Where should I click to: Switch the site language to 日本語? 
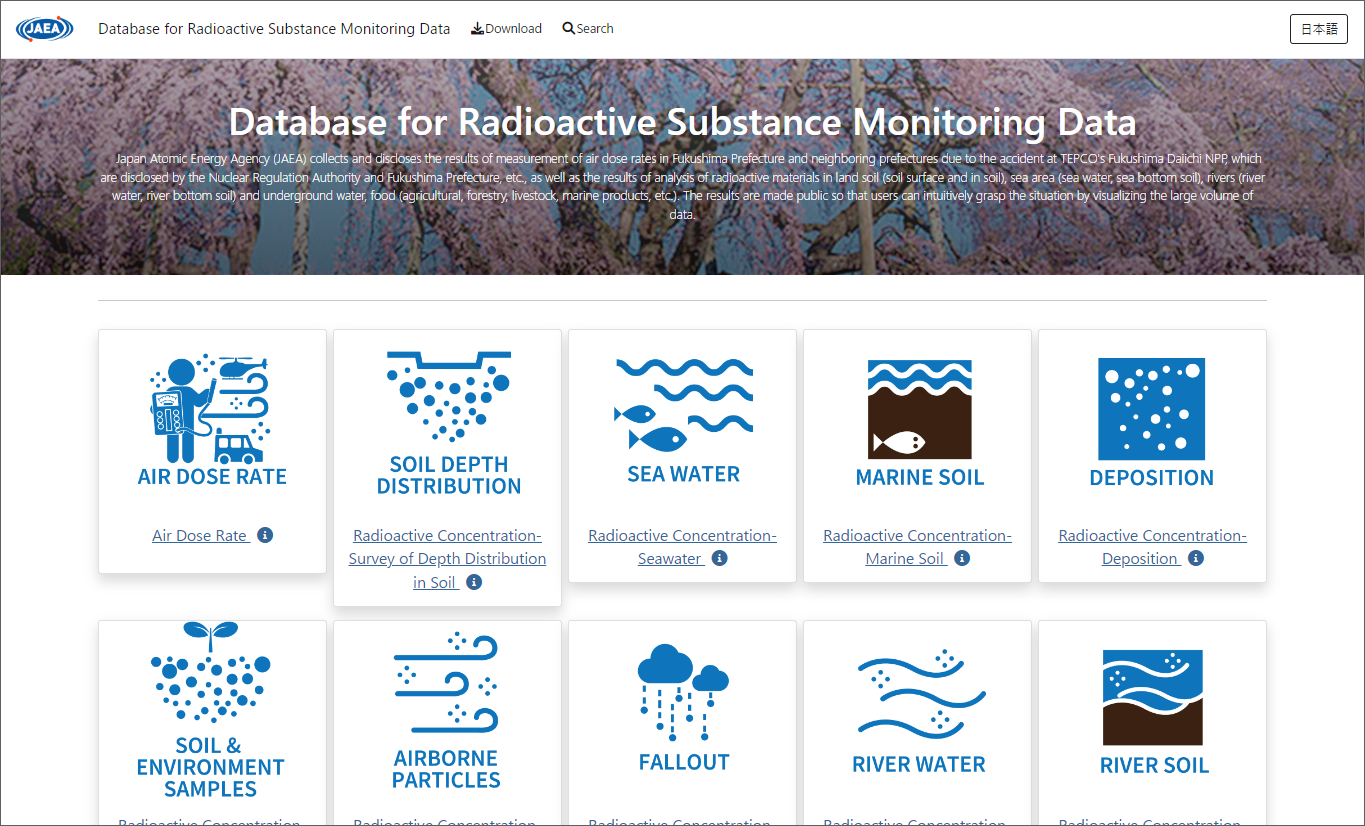[1318, 29]
